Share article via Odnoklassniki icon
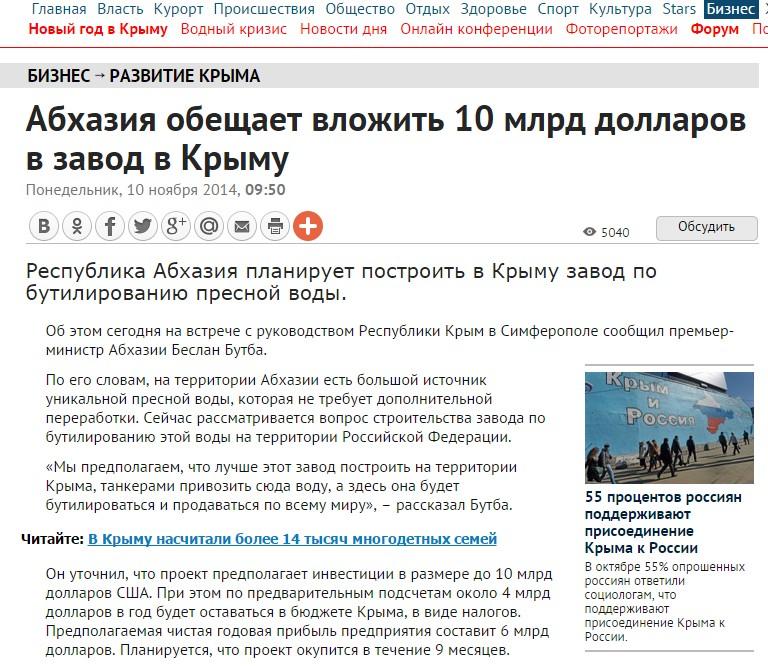 [x=77, y=226]
